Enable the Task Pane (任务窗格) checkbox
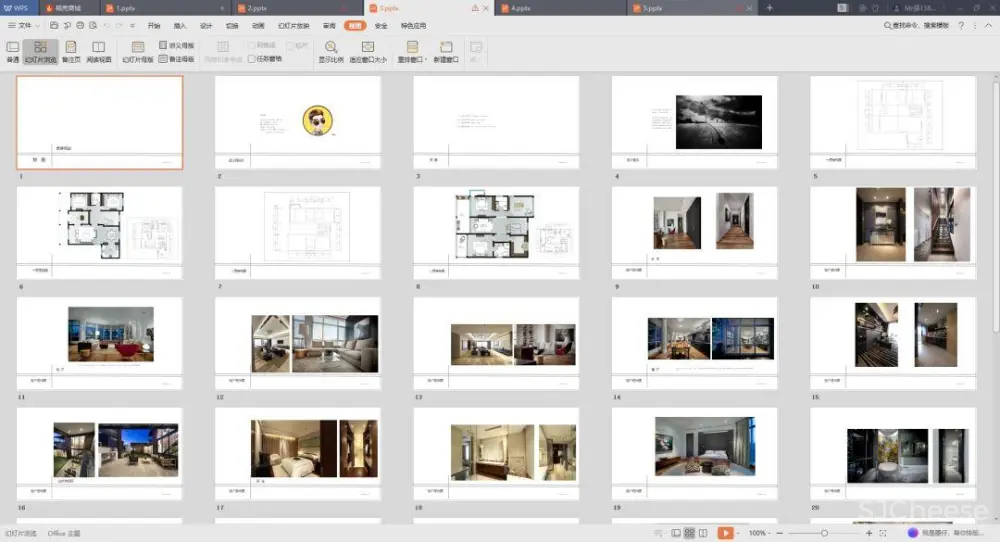 point(252,59)
